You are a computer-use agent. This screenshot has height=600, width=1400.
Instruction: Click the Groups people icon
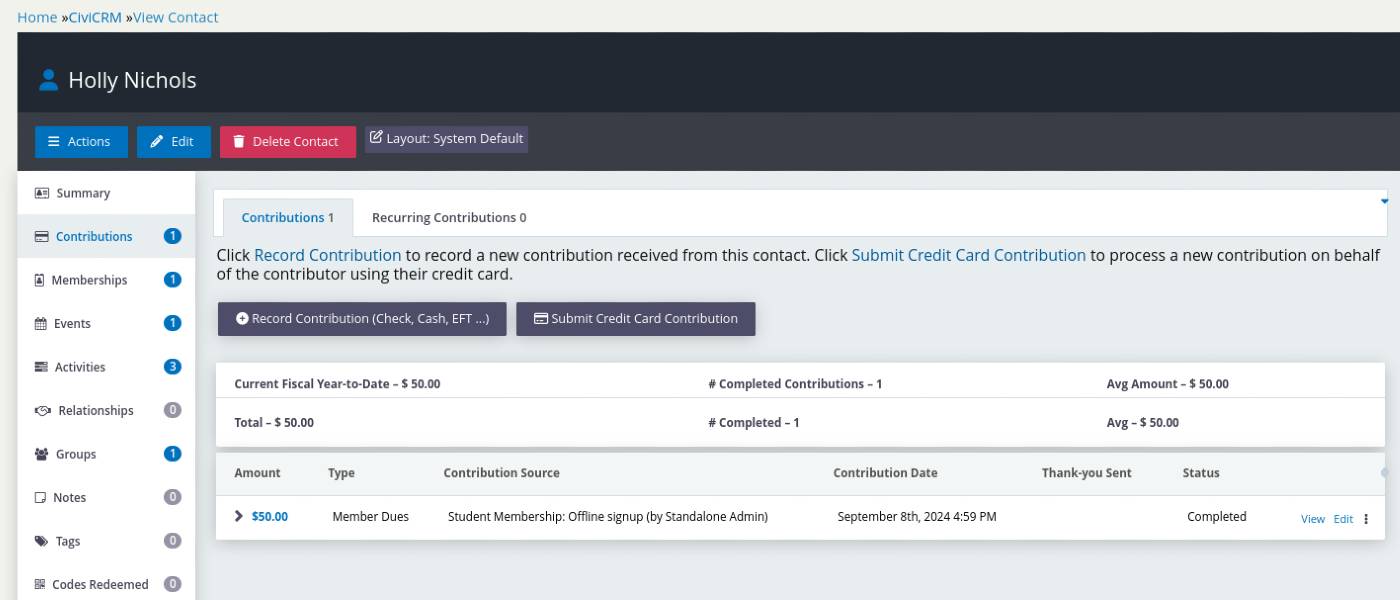(x=41, y=454)
